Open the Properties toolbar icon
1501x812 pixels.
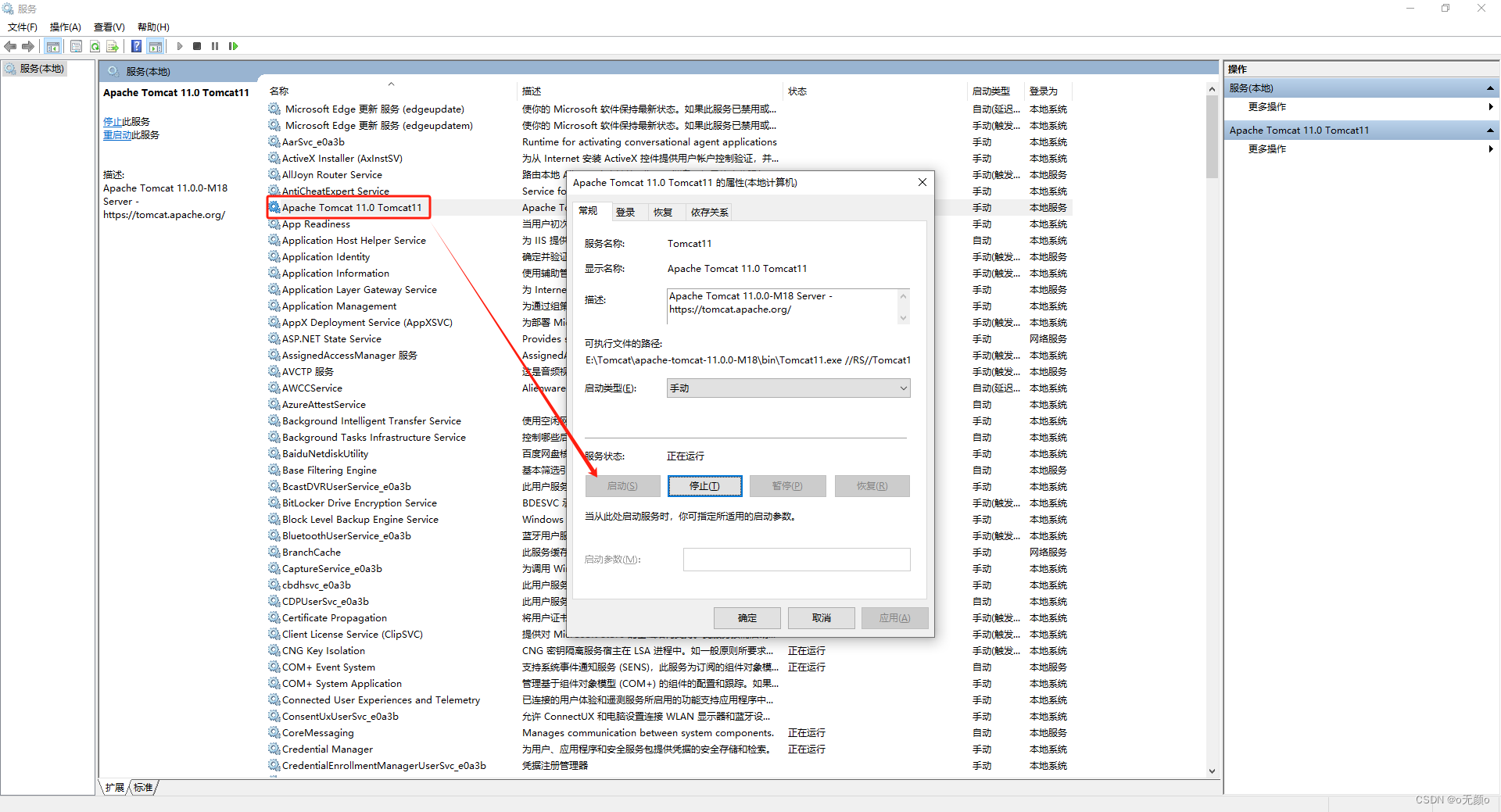point(76,46)
